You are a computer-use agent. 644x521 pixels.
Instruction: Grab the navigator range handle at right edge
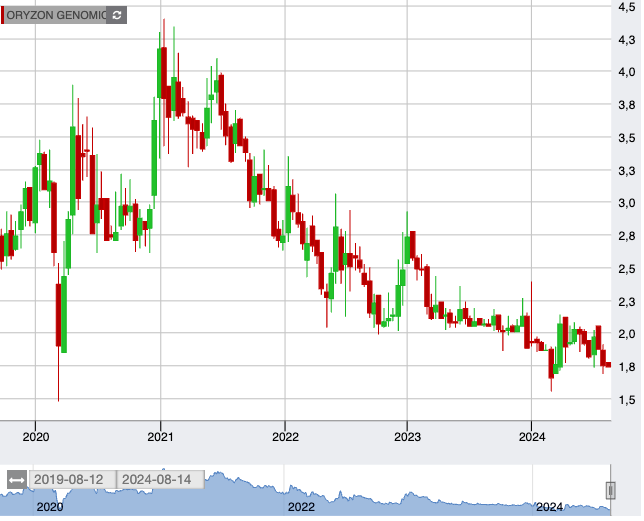pyautogui.click(x=611, y=490)
